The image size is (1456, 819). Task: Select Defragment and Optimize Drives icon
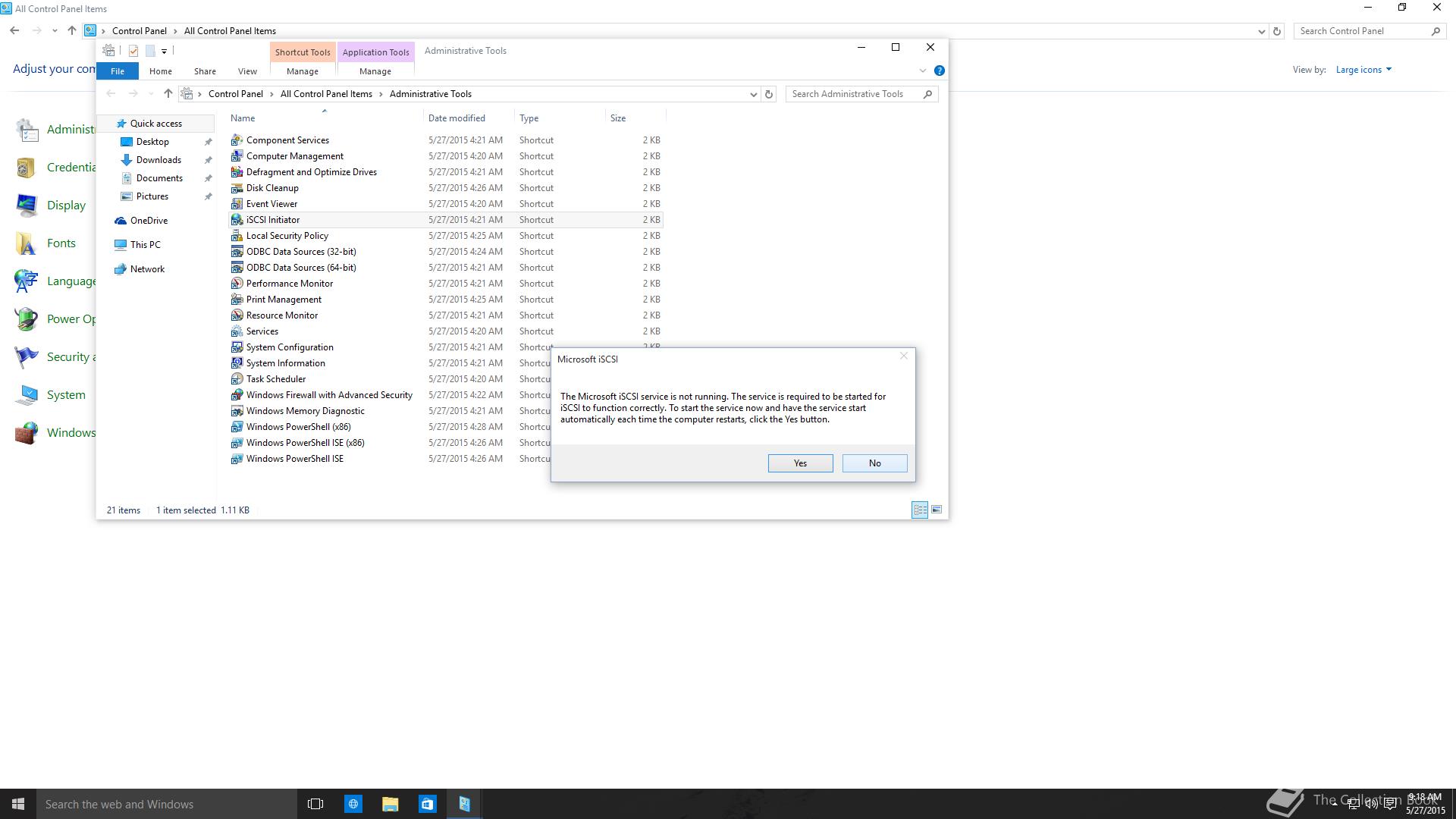[x=237, y=172]
